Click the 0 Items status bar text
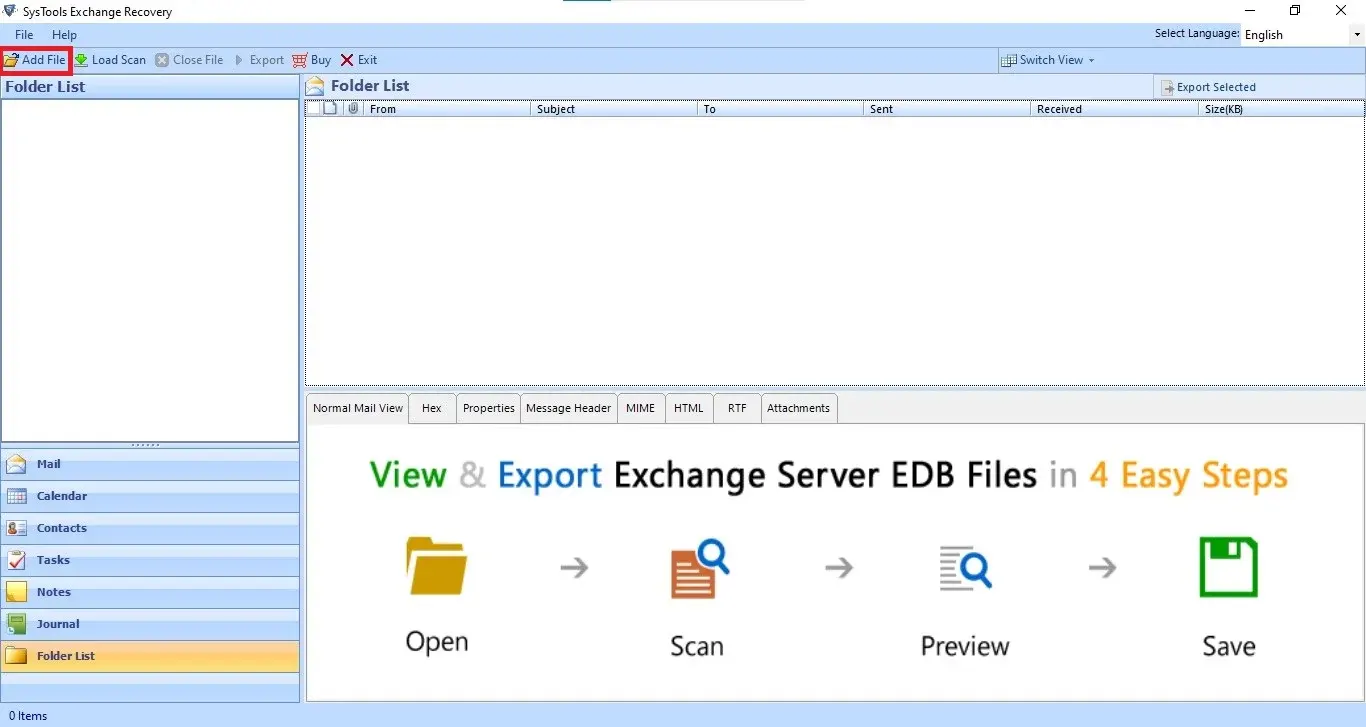 tap(28, 716)
